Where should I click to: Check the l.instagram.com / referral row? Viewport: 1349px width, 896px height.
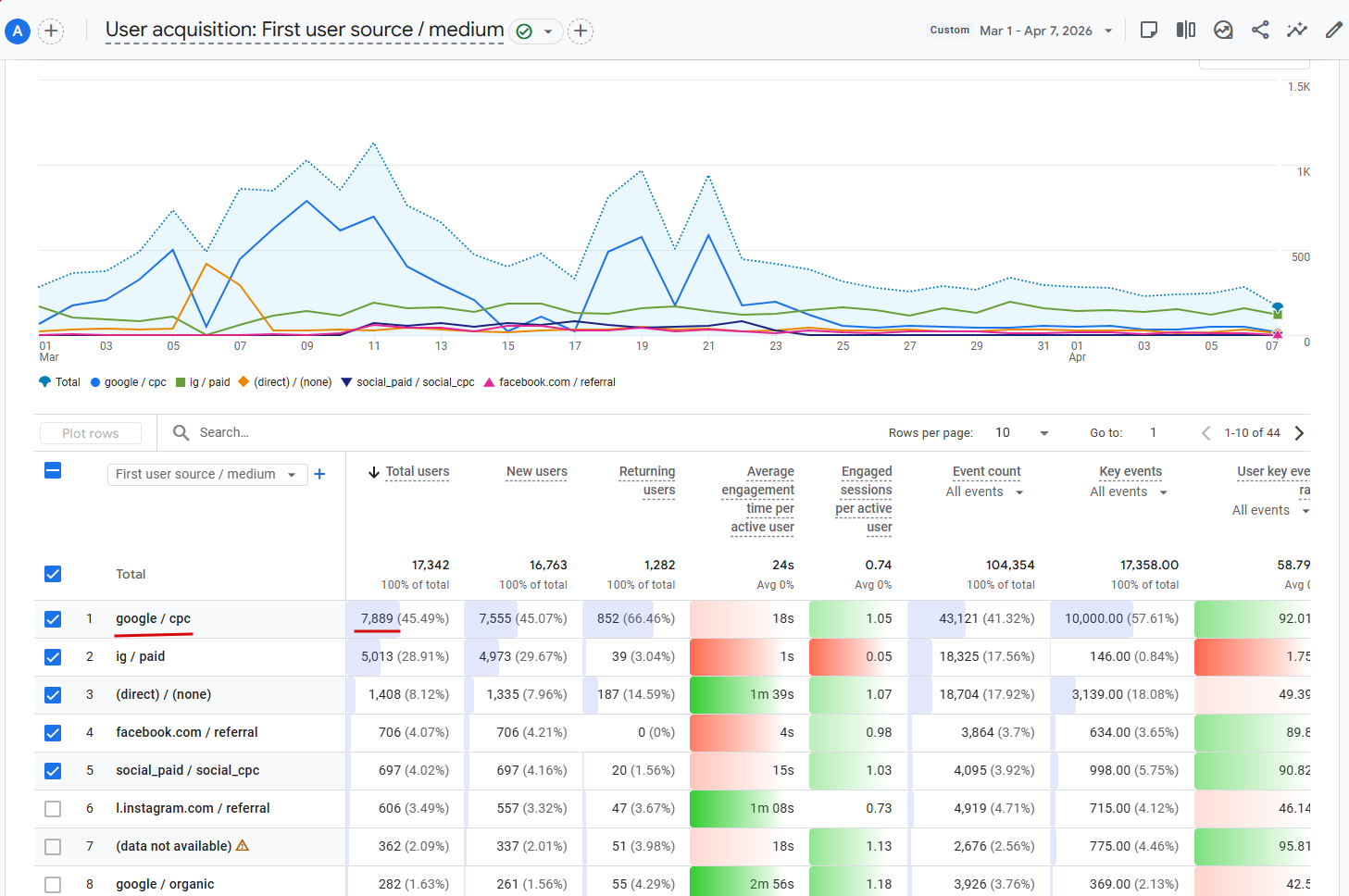[53, 809]
